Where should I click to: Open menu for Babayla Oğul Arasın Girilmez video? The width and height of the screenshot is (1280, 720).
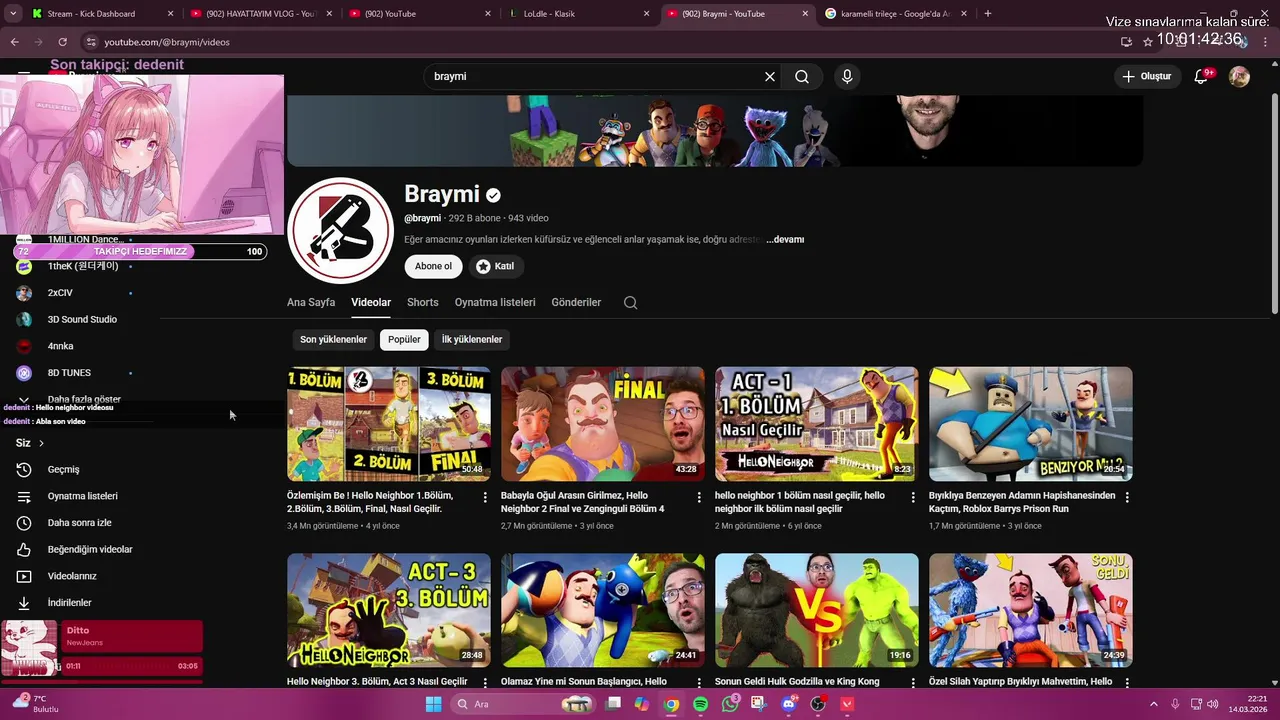[x=699, y=497]
